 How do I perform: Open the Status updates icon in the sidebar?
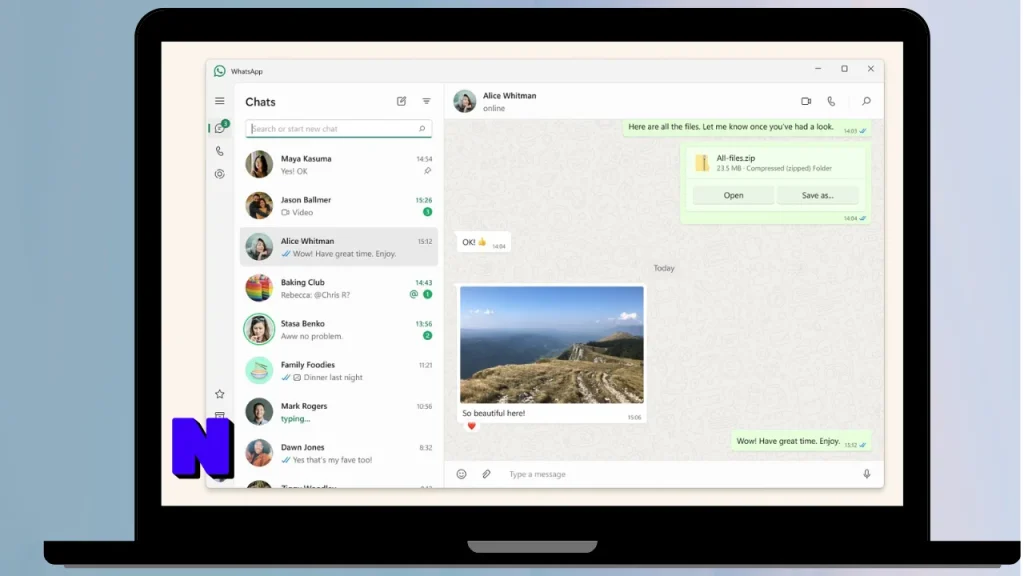click(219, 174)
